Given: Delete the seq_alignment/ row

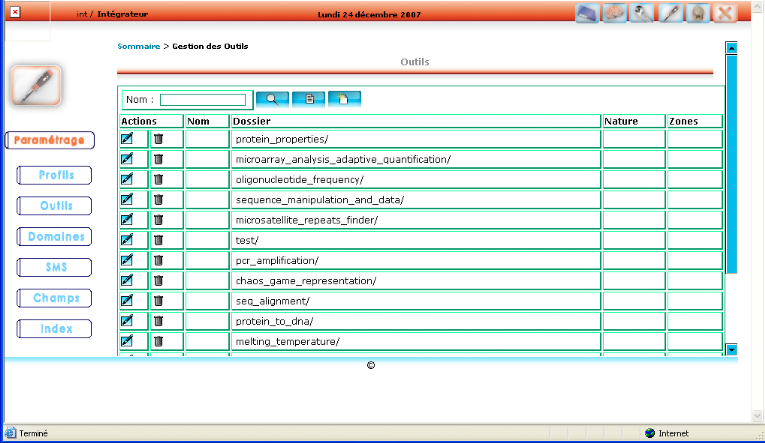Looking at the screenshot, I should tap(158, 301).
